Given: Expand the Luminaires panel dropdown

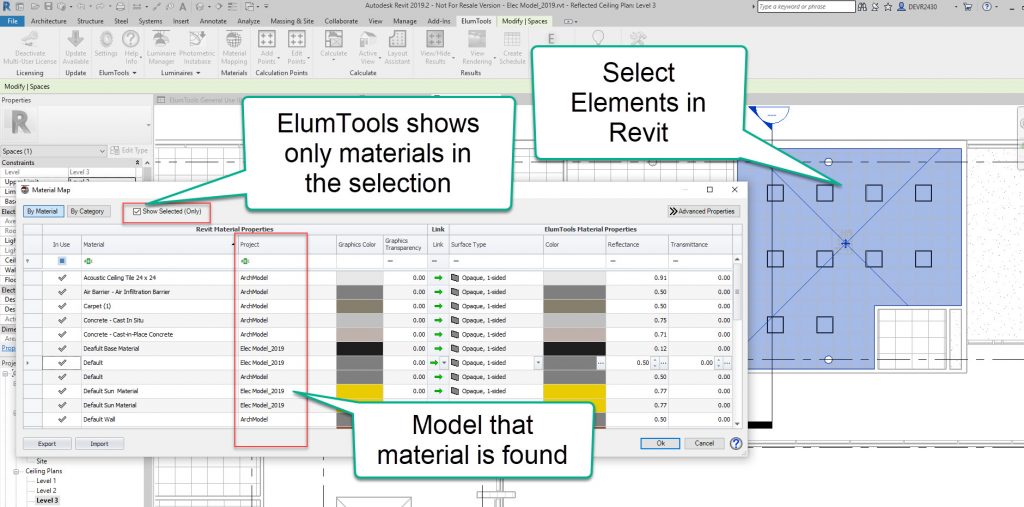Looking at the screenshot, I should [197, 73].
